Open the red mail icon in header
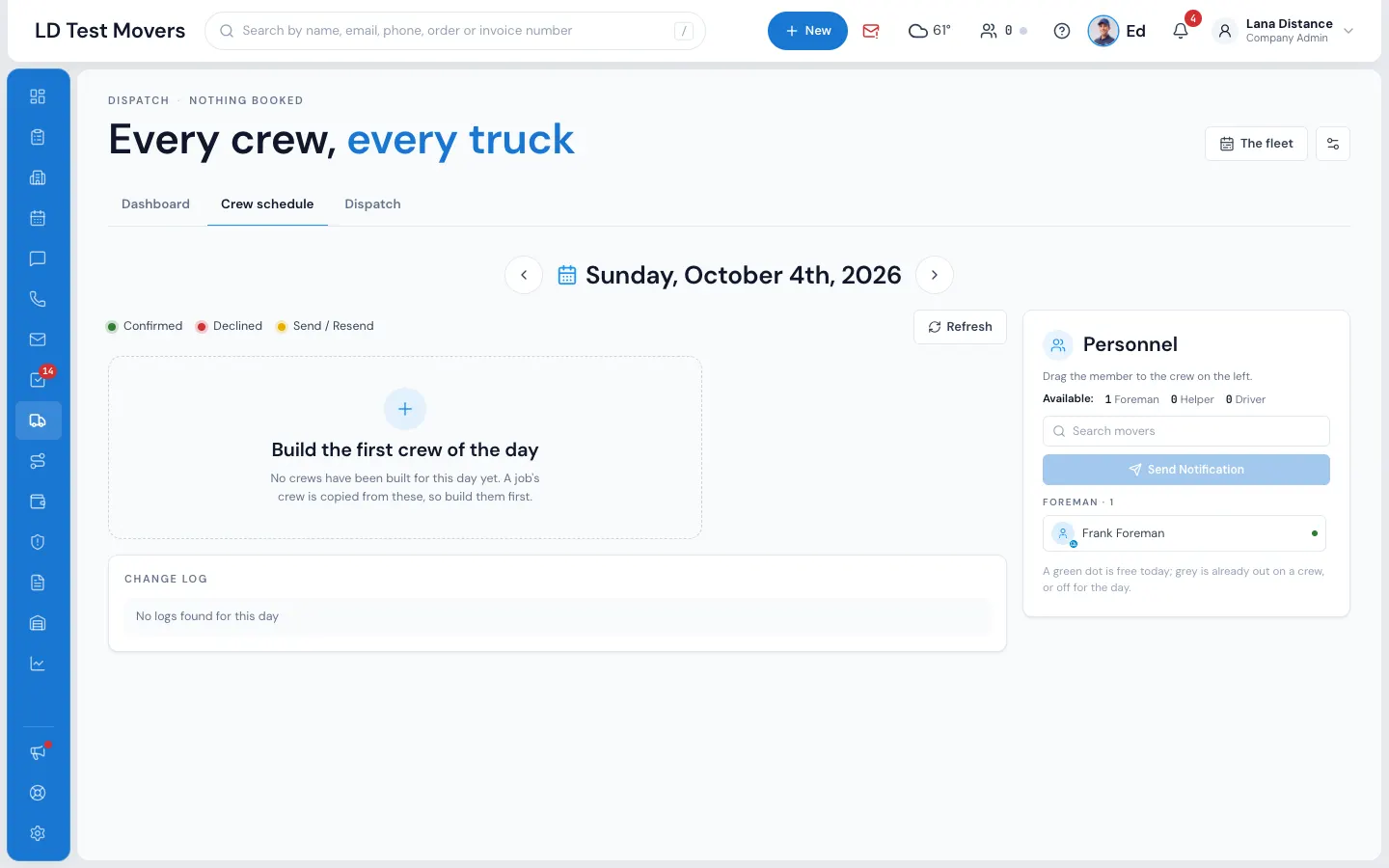Viewport: 1389px width, 868px height. (x=871, y=31)
